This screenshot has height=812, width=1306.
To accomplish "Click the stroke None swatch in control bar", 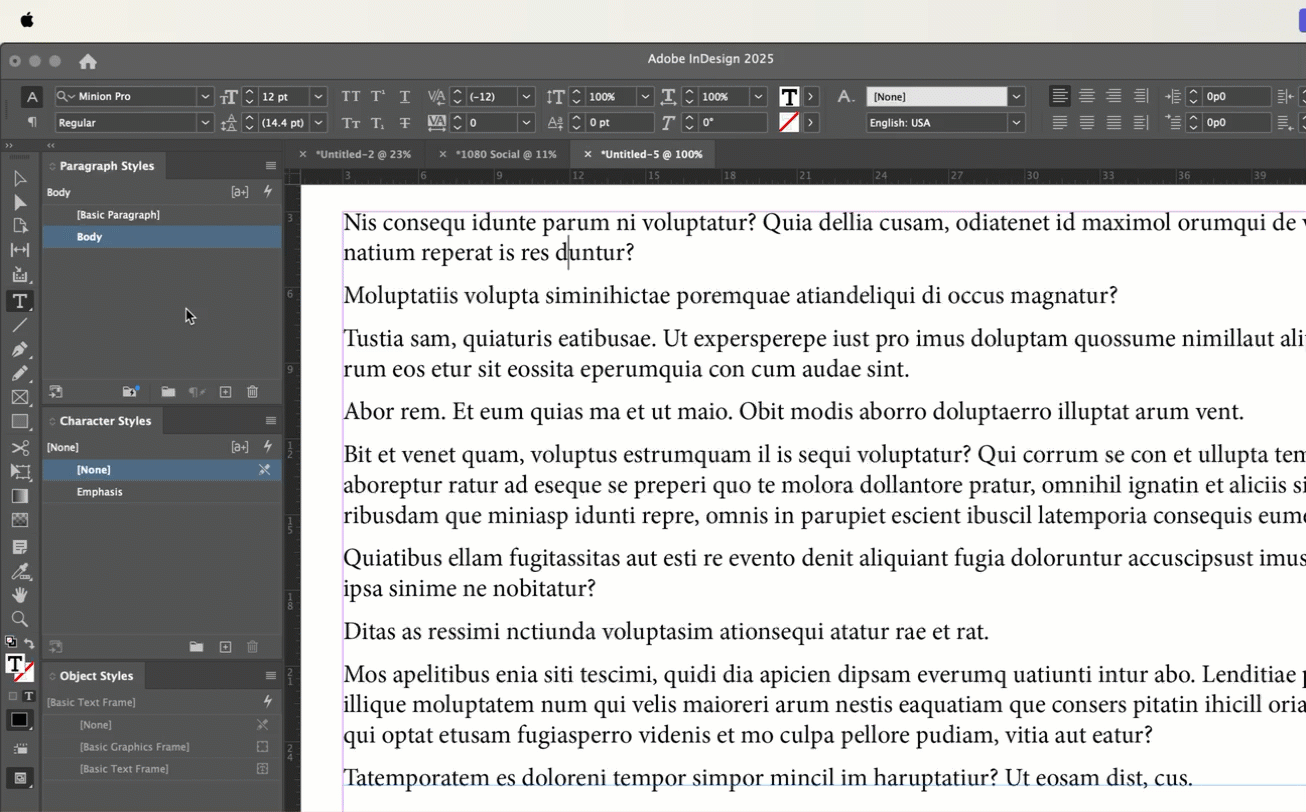I will 789,122.
